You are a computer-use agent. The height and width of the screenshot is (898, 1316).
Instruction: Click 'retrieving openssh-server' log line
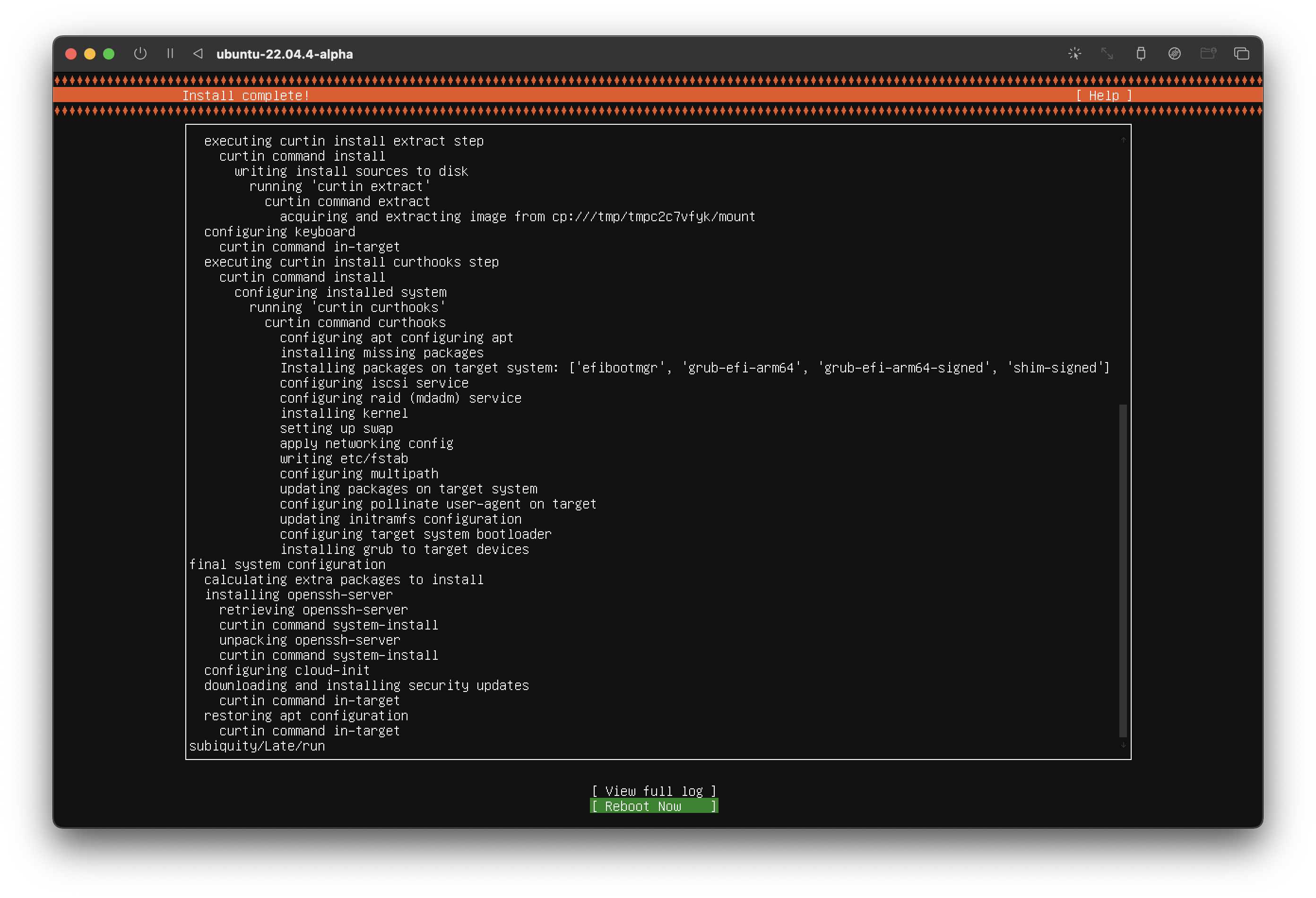[x=313, y=610]
